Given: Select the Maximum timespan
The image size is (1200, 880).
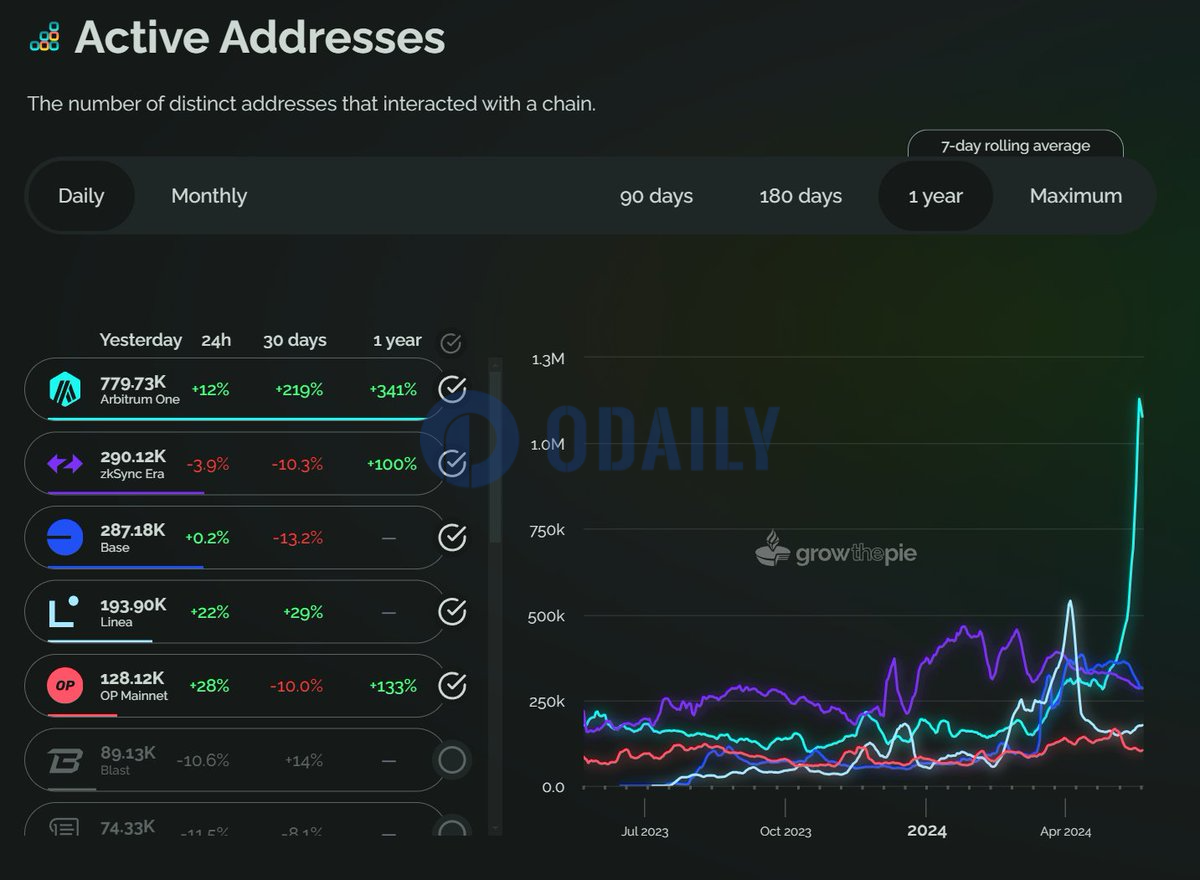Looking at the screenshot, I should [1076, 196].
